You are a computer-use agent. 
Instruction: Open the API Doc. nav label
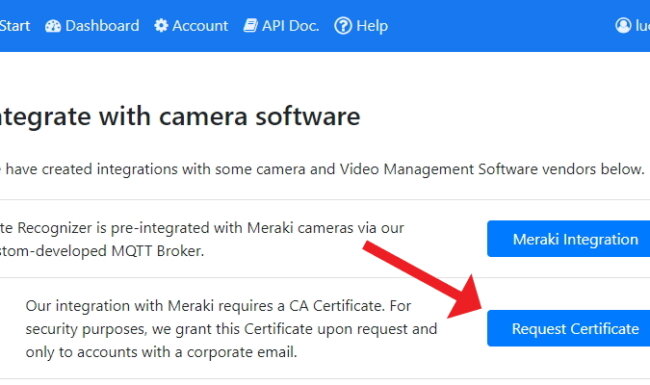(291, 26)
